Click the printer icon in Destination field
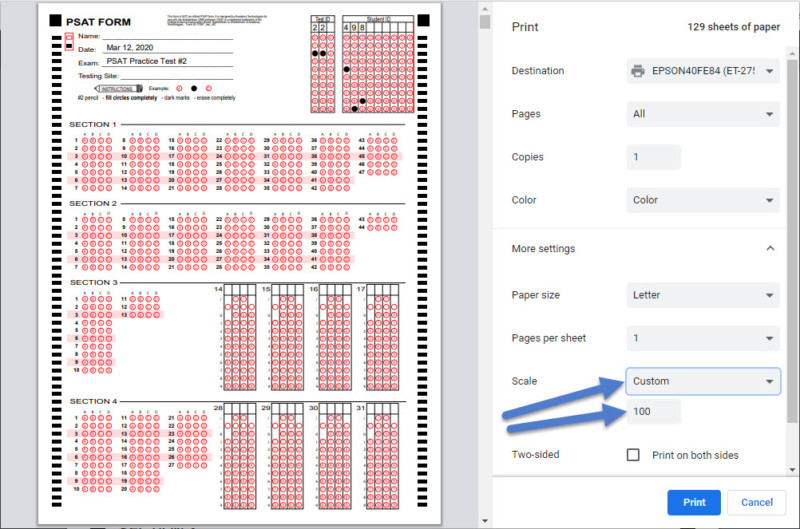This screenshot has height=529, width=800. point(637,71)
